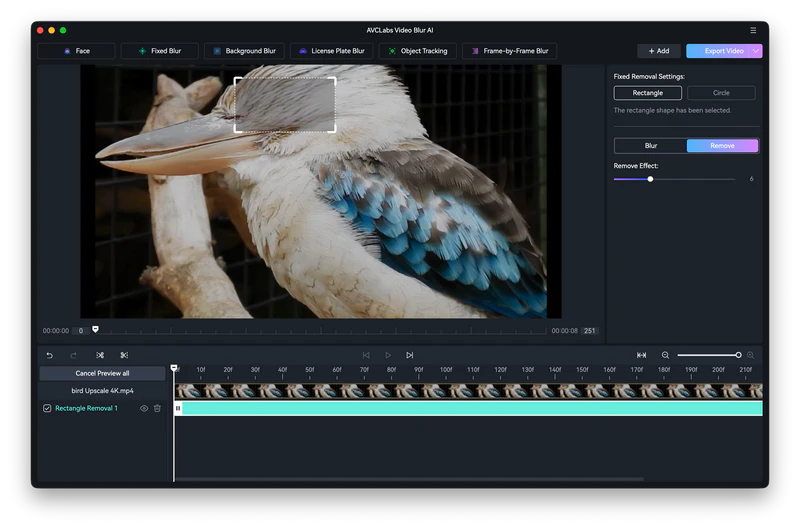Switch to Remove mode
Viewport: 800px width, 529px height.
click(722, 146)
